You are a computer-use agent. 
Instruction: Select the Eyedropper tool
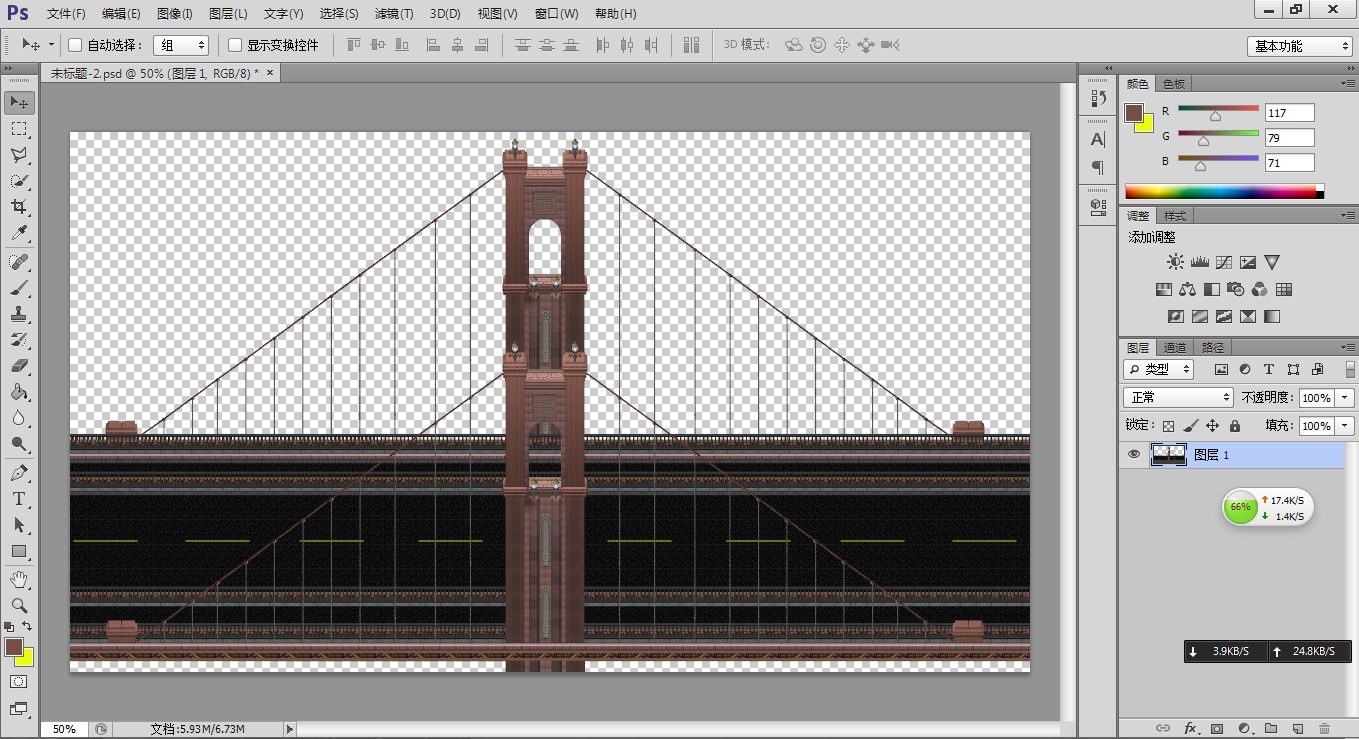coord(19,233)
